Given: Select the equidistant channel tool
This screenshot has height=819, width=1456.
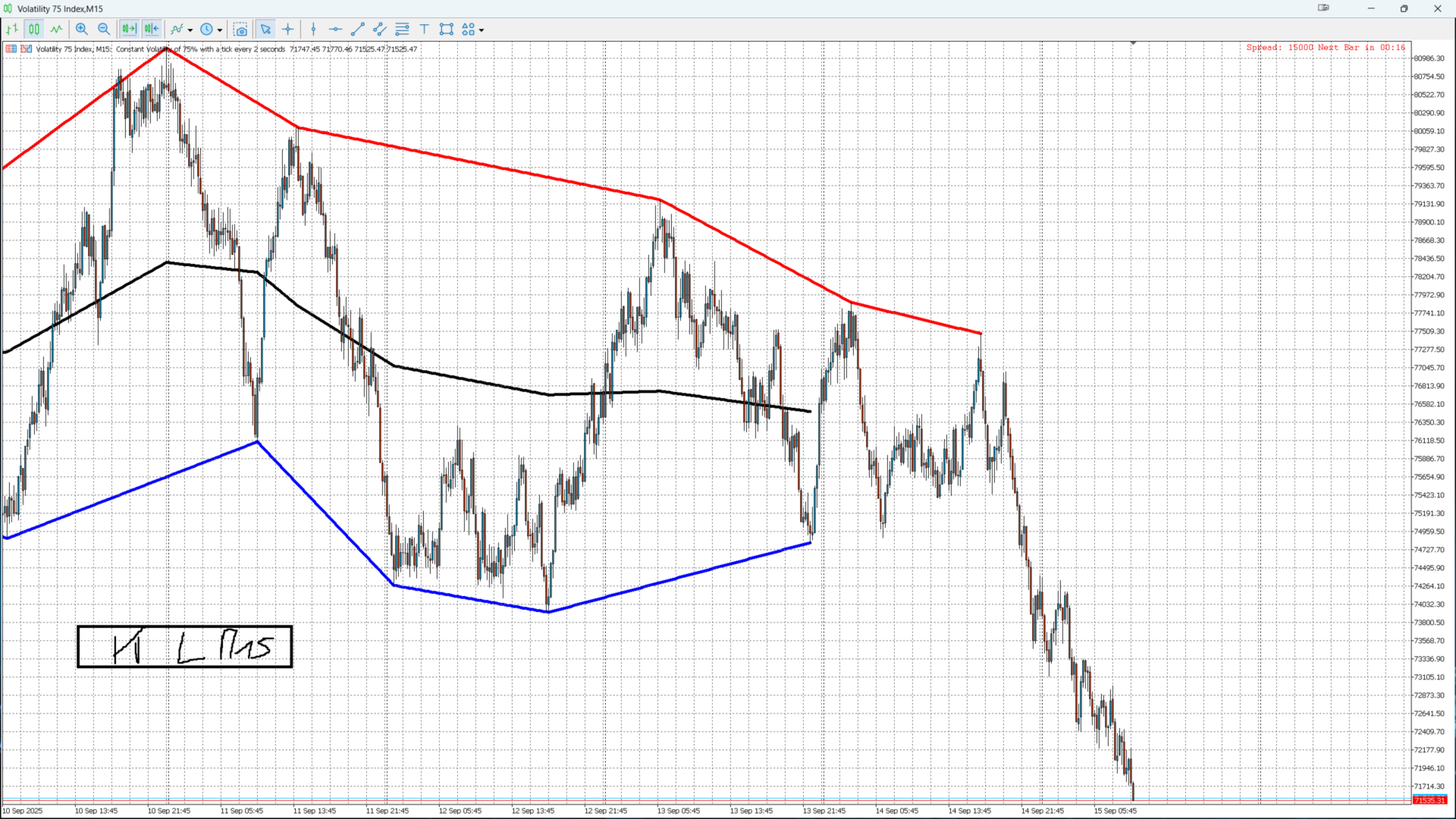Looking at the screenshot, I should (x=380, y=30).
